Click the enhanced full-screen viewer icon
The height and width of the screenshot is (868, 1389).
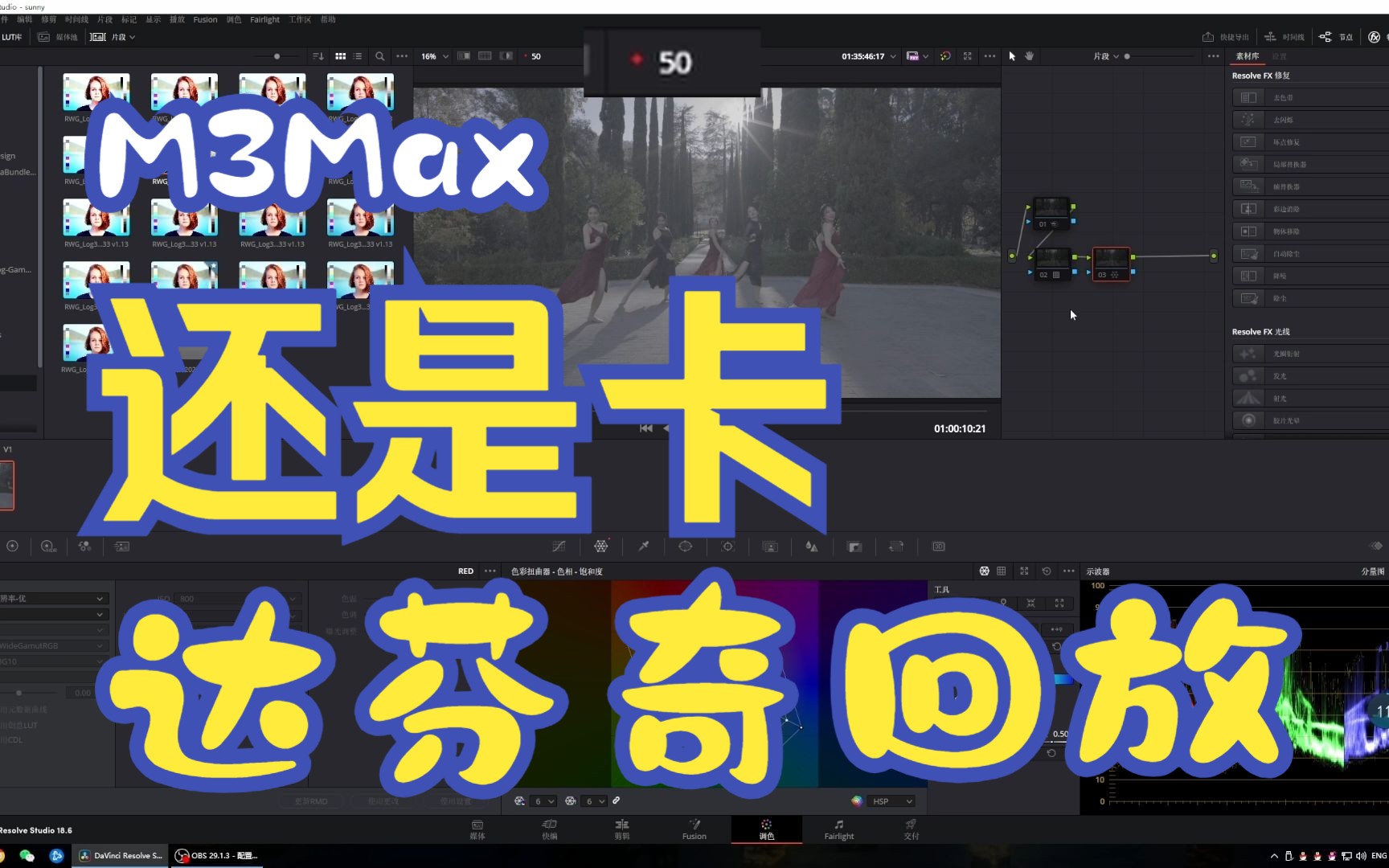click(968, 56)
